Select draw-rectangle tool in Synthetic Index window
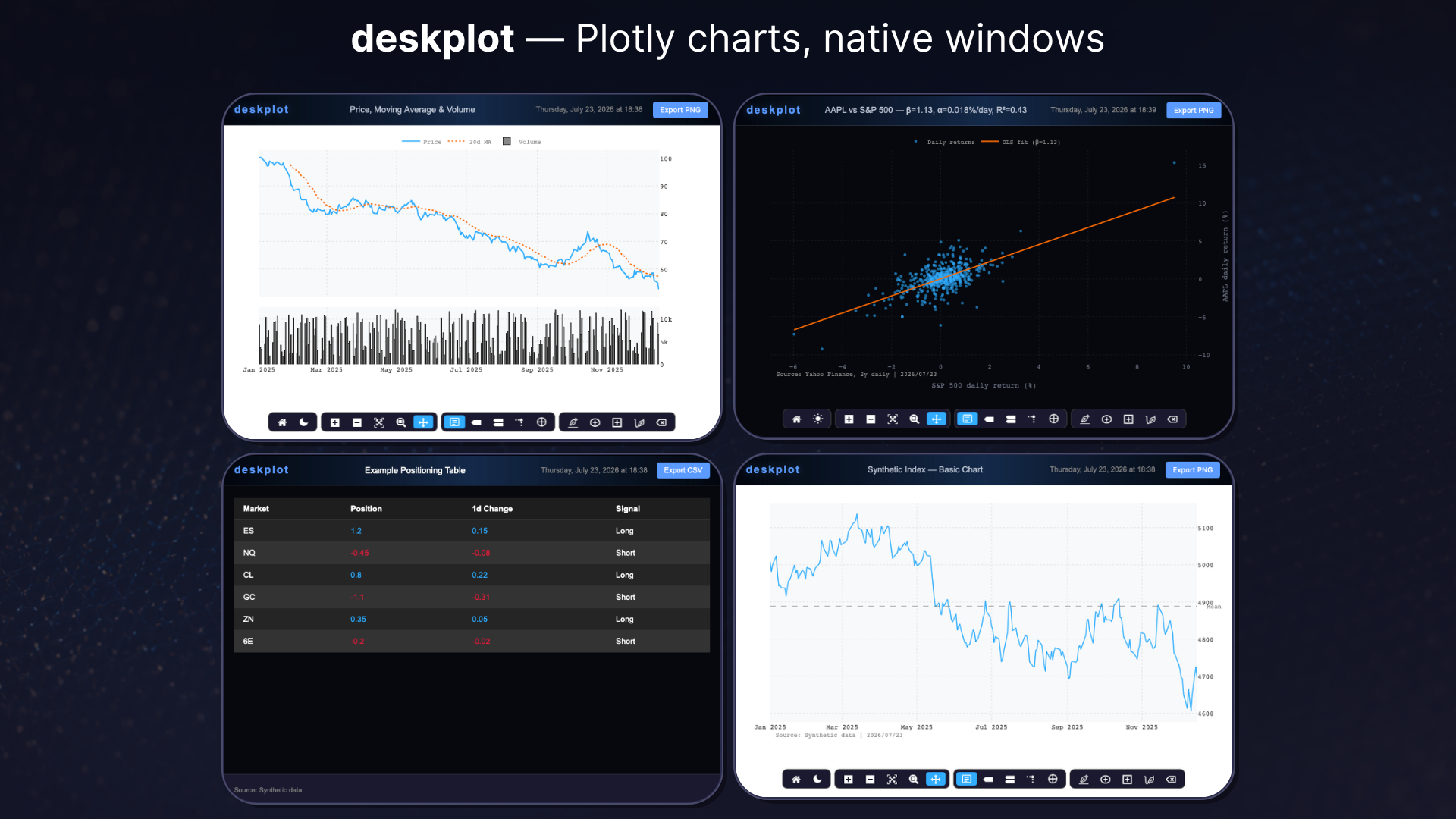Image resolution: width=1456 pixels, height=819 pixels. (x=1128, y=780)
